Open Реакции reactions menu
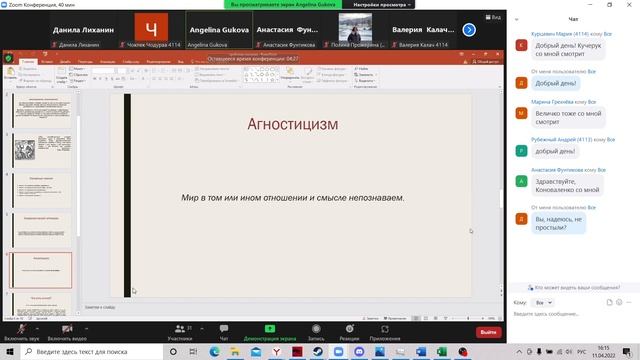 click(349, 332)
